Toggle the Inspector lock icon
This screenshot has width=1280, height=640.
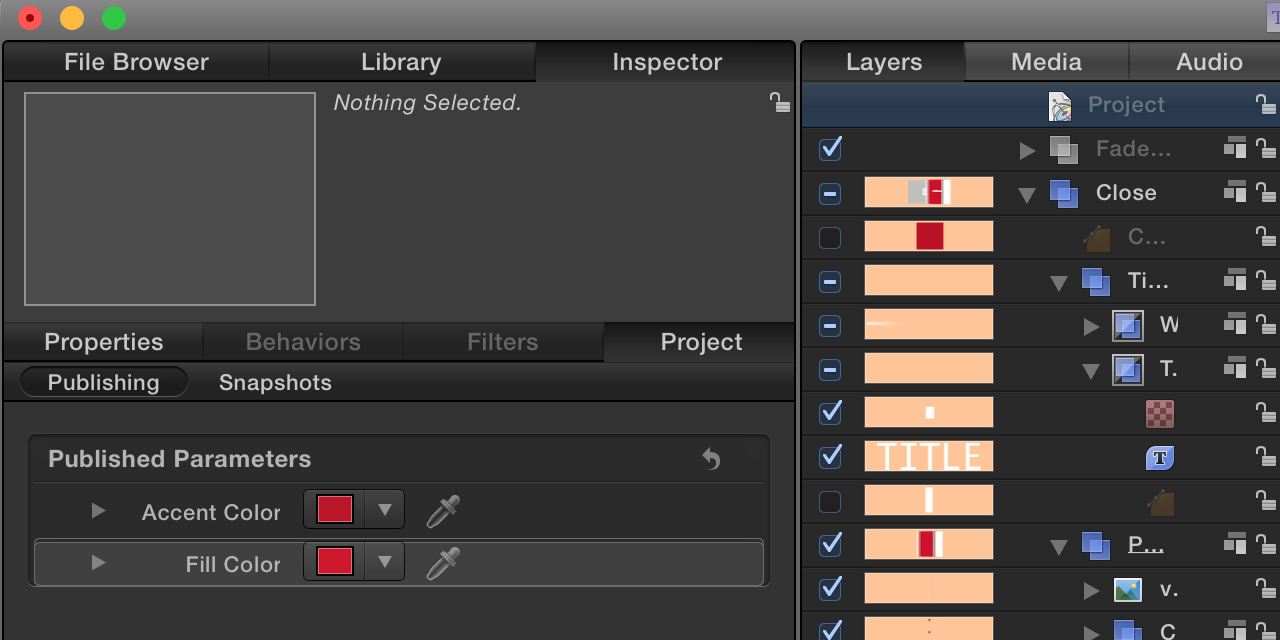[x=779, y=102]
